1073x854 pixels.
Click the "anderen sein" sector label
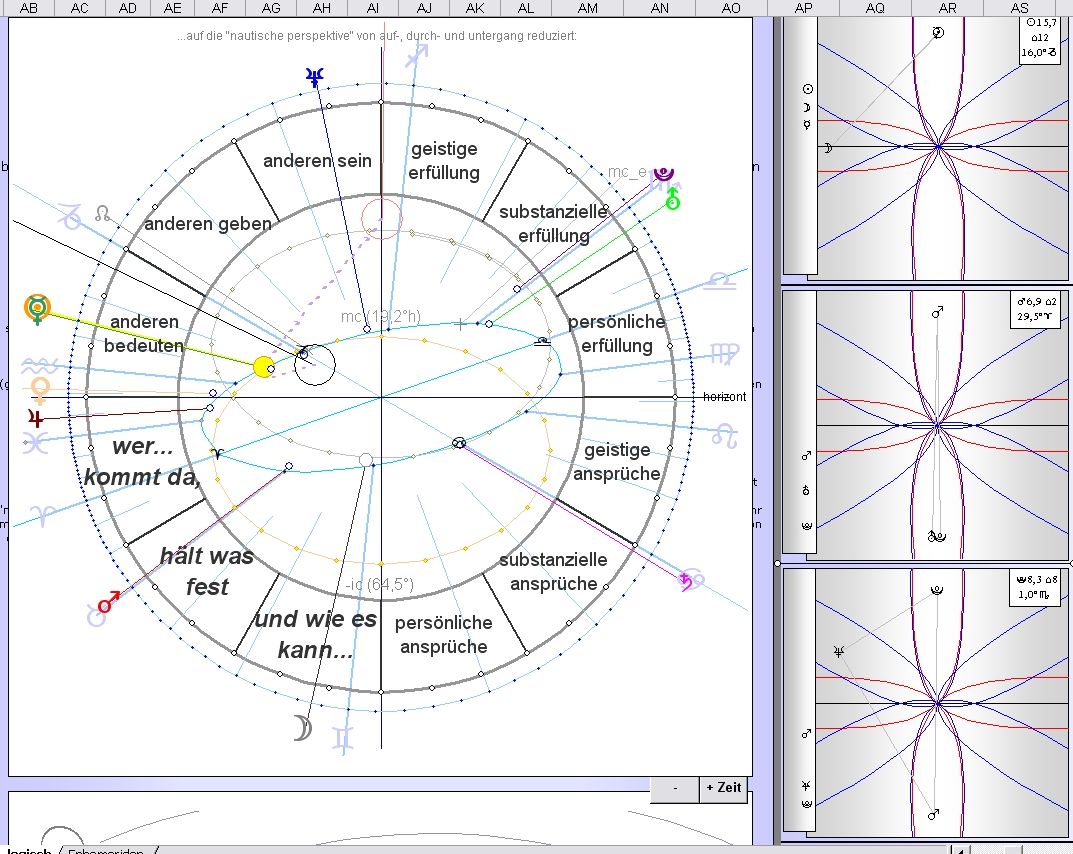pyautogui.click(x=317, y=161)
